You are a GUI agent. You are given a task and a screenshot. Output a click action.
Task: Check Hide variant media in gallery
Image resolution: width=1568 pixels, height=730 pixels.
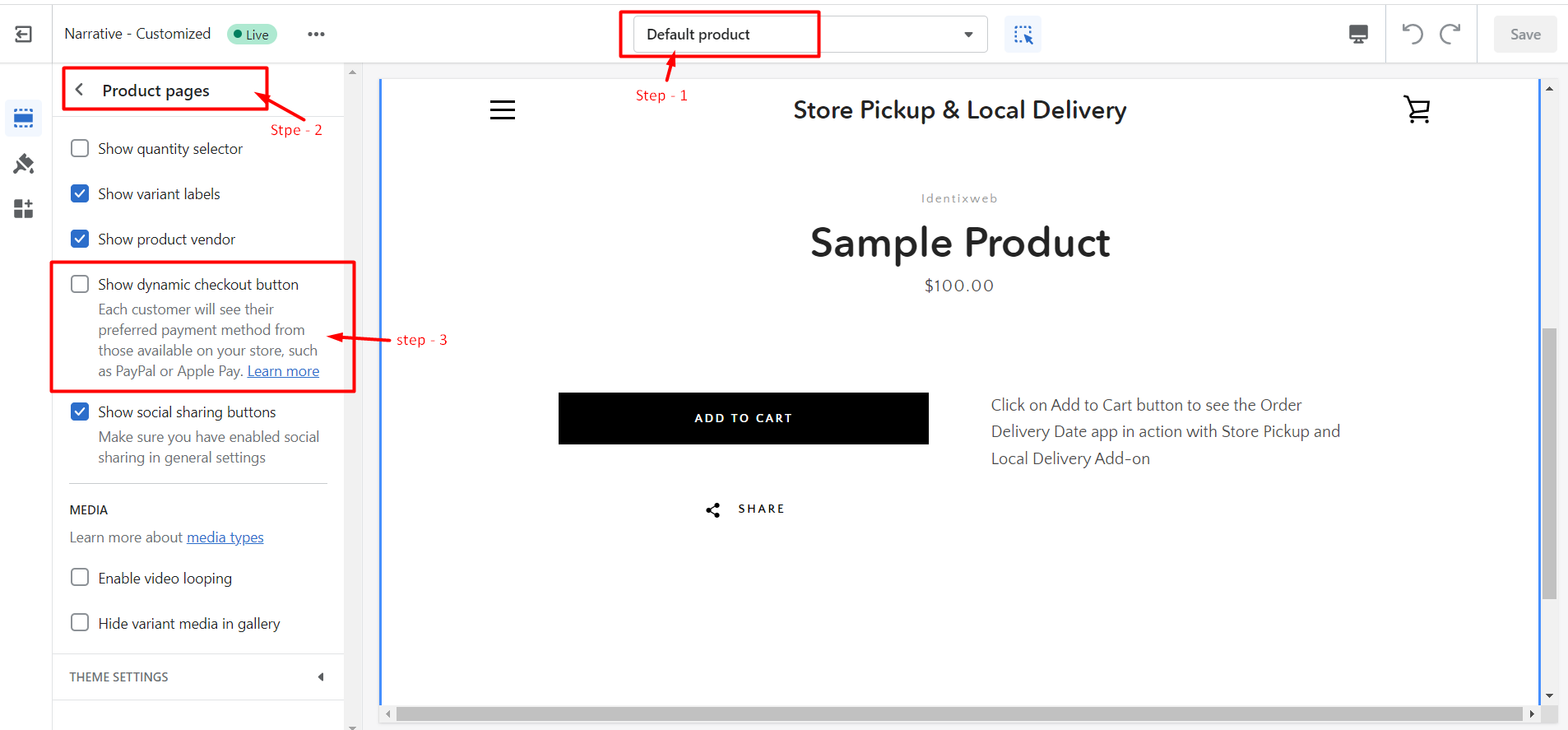pyautogui.click(x=80, y=622)
